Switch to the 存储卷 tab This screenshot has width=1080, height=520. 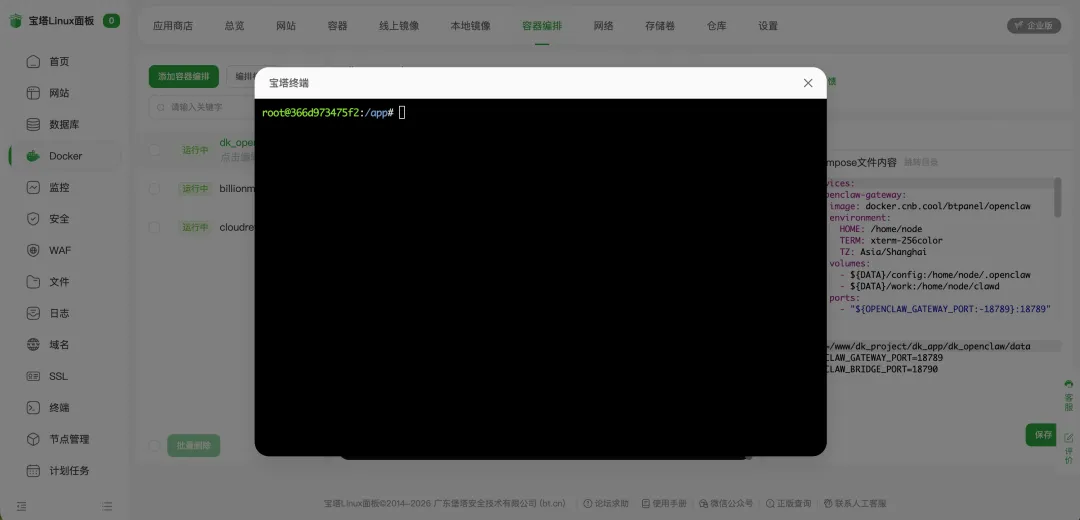tap(660, 26)
